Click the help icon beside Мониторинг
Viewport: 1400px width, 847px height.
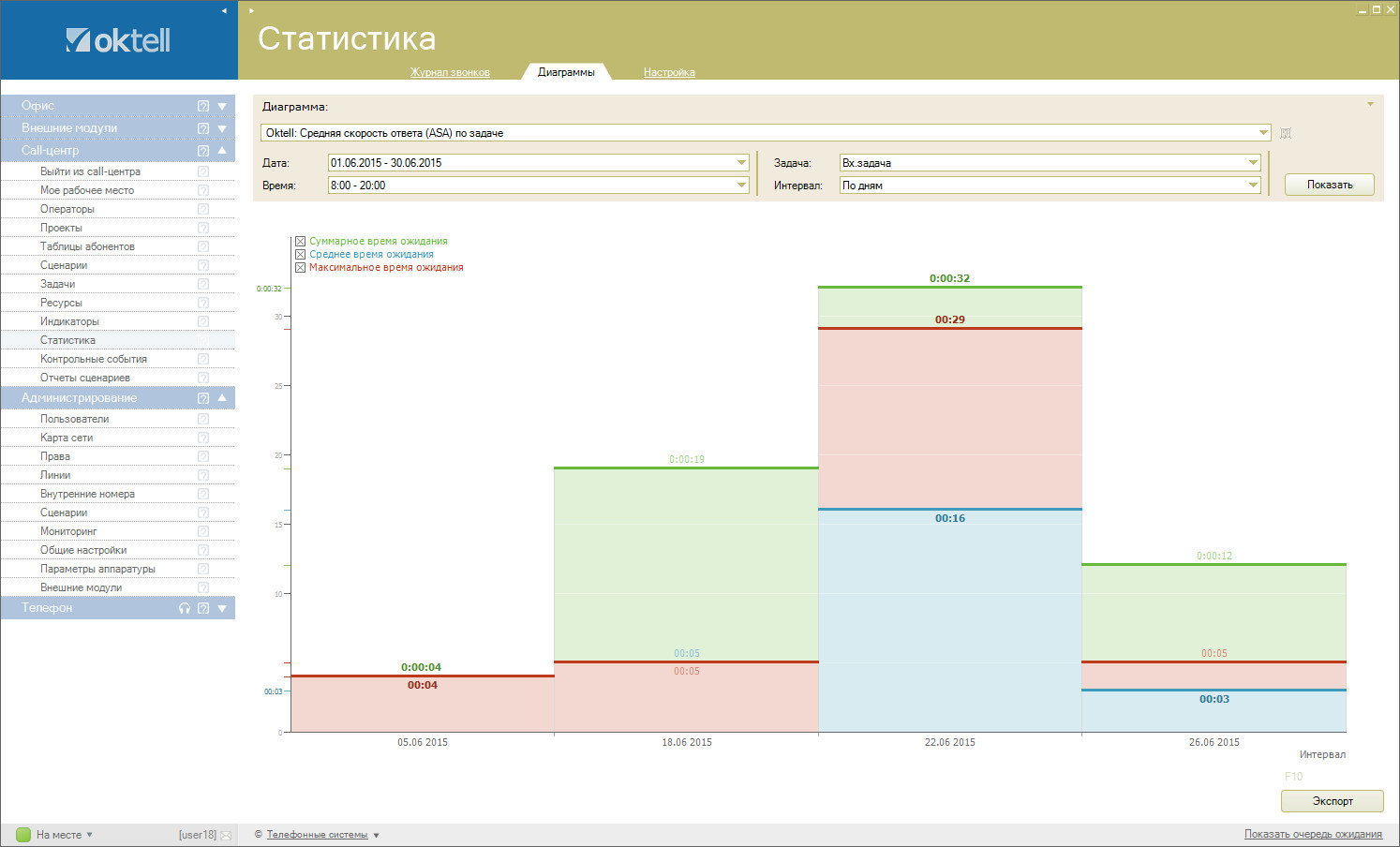click(x=203, y=531)
